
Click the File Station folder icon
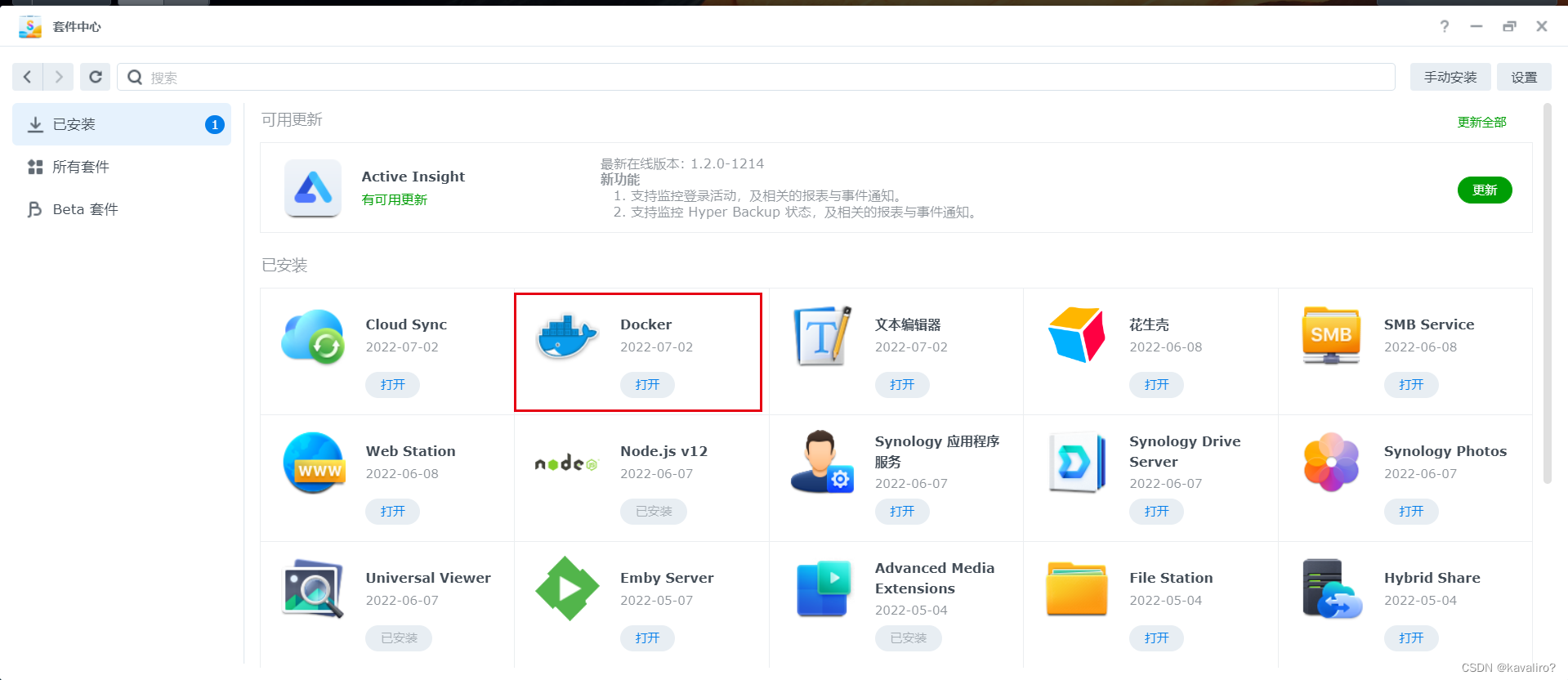1076,588
